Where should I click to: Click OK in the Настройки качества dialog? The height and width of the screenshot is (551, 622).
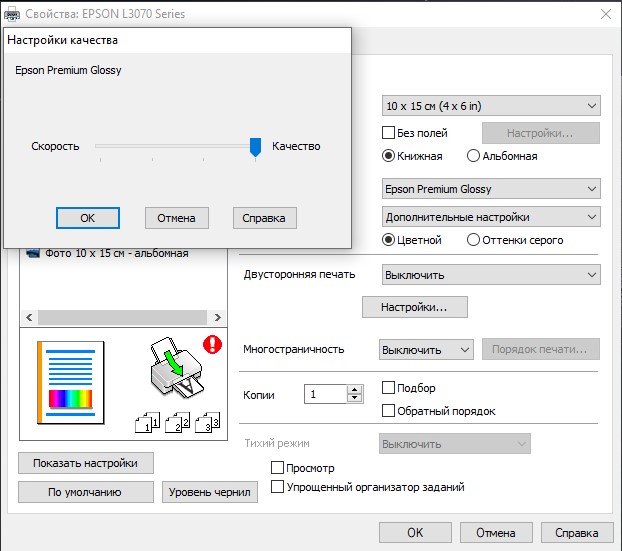88,218
